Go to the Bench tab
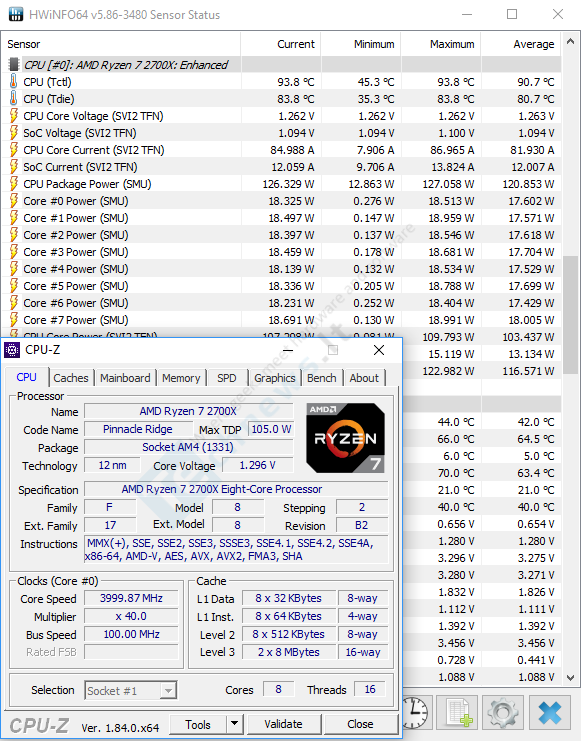Screen dimensions: 581x741 [322, 378]
